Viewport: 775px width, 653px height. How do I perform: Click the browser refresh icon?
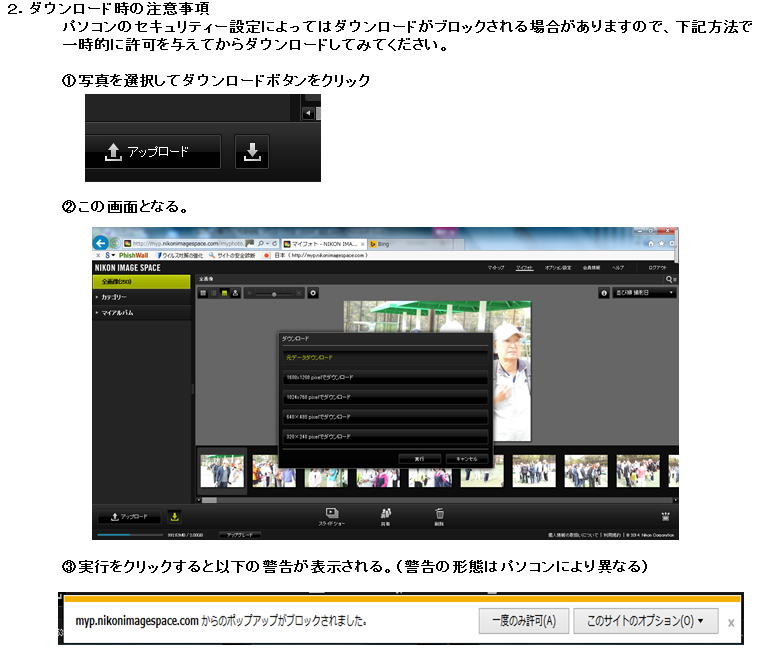click(x=275, y=243)
